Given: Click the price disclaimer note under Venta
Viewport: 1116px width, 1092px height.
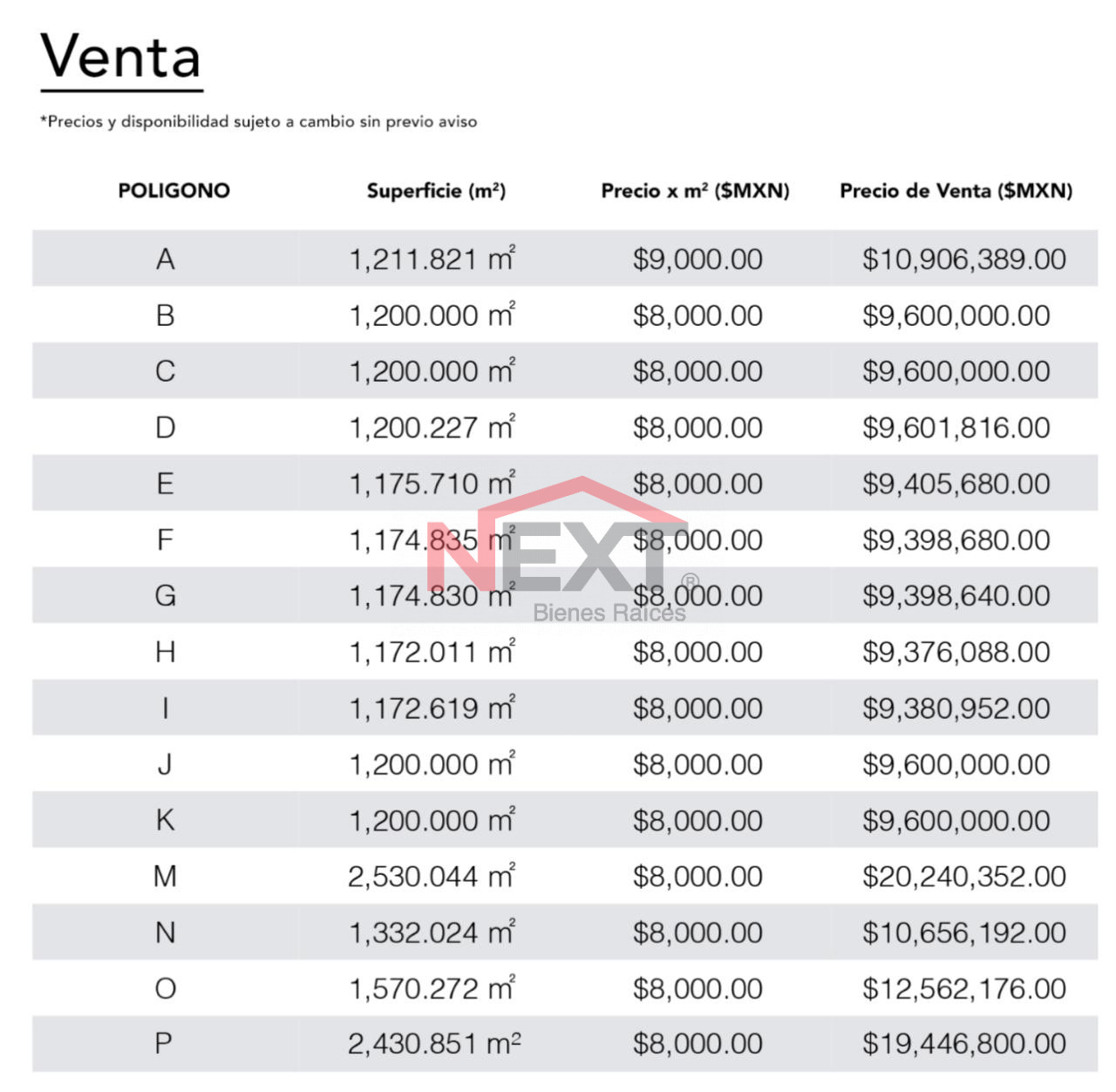Looking at the screenshot, I should (258, 122).
